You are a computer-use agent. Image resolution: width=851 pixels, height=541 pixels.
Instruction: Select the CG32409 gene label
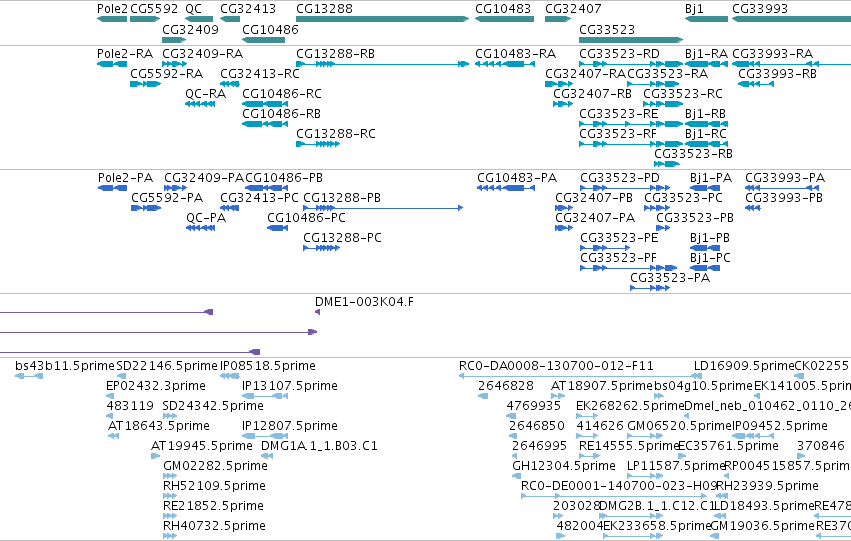190,29
